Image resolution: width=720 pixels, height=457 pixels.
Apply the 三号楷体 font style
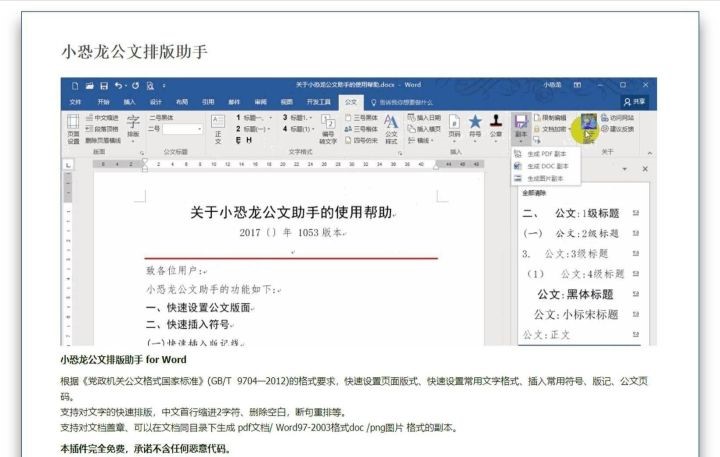(x=361, y=129)
